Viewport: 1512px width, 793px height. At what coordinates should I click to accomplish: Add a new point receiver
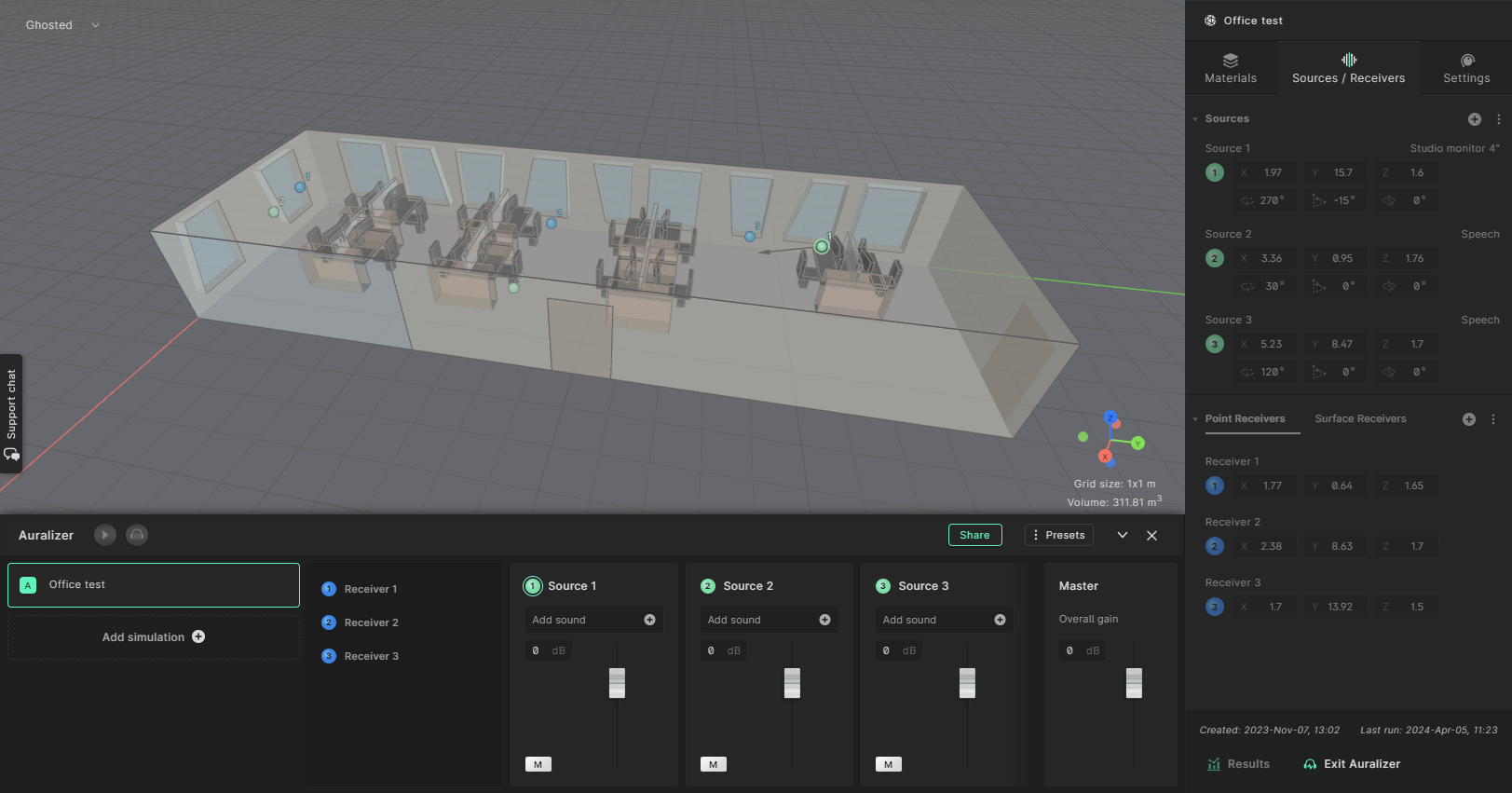coord(1469,419)
